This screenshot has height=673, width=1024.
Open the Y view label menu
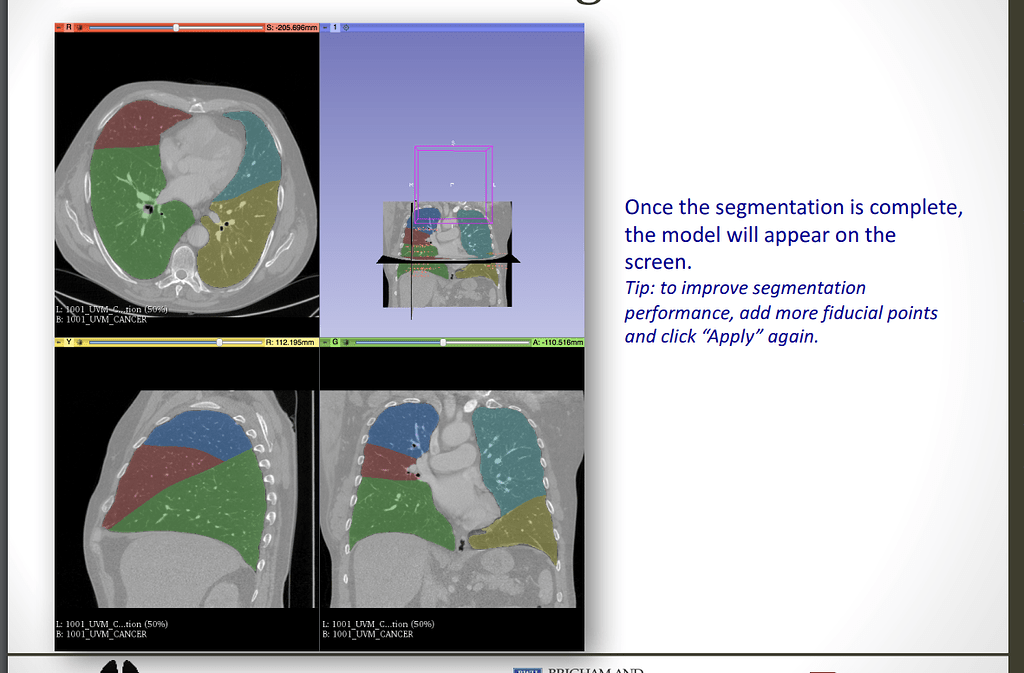(x=67, y=341)
